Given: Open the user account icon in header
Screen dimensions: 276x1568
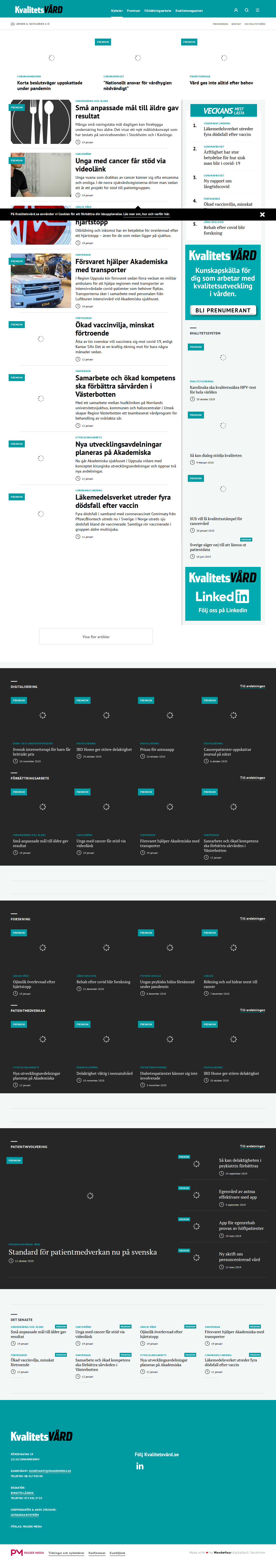Looking at the screenshot, I should [x=236, y=10].
